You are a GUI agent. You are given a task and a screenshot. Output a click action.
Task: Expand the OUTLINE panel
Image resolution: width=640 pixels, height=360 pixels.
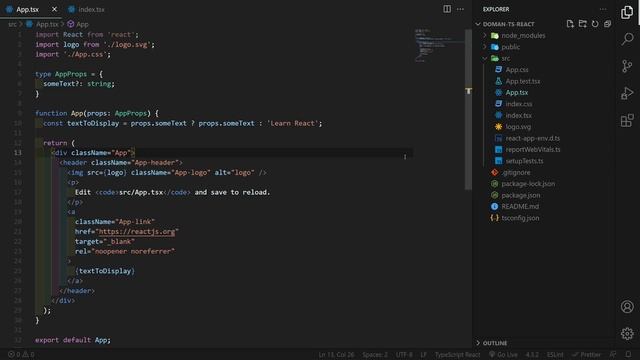click(495, 343)
